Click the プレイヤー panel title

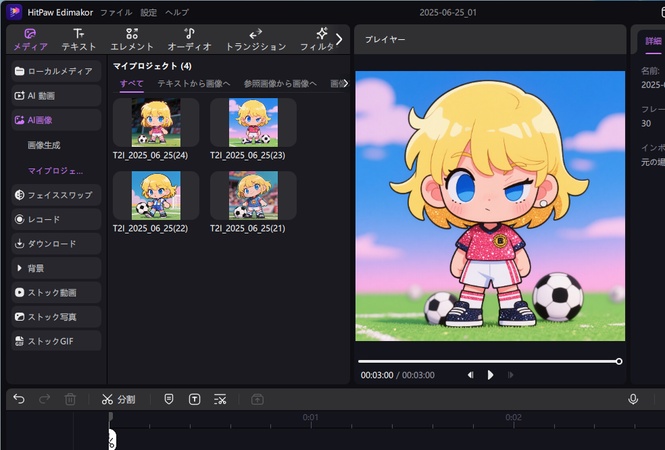point(385,39)
